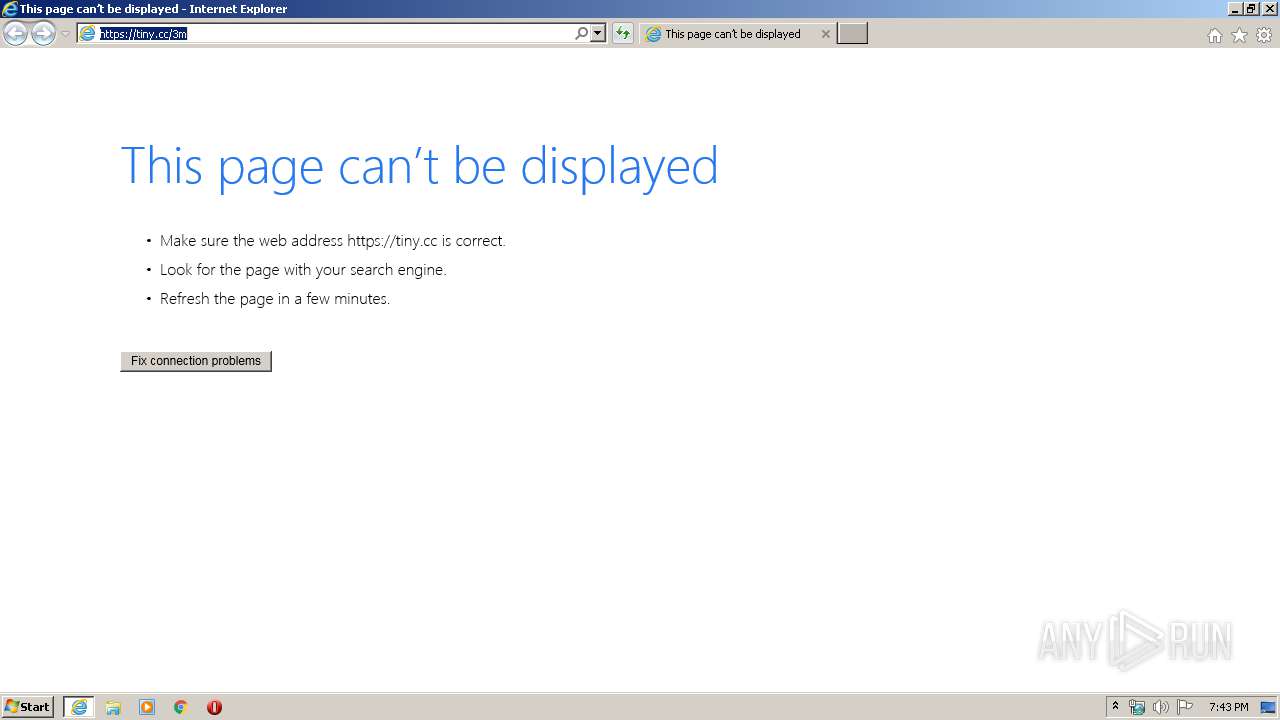This screenshot has height=720, width=1280.
Task: Click the Fix connection problems button
Action: [x=196, y=361]
